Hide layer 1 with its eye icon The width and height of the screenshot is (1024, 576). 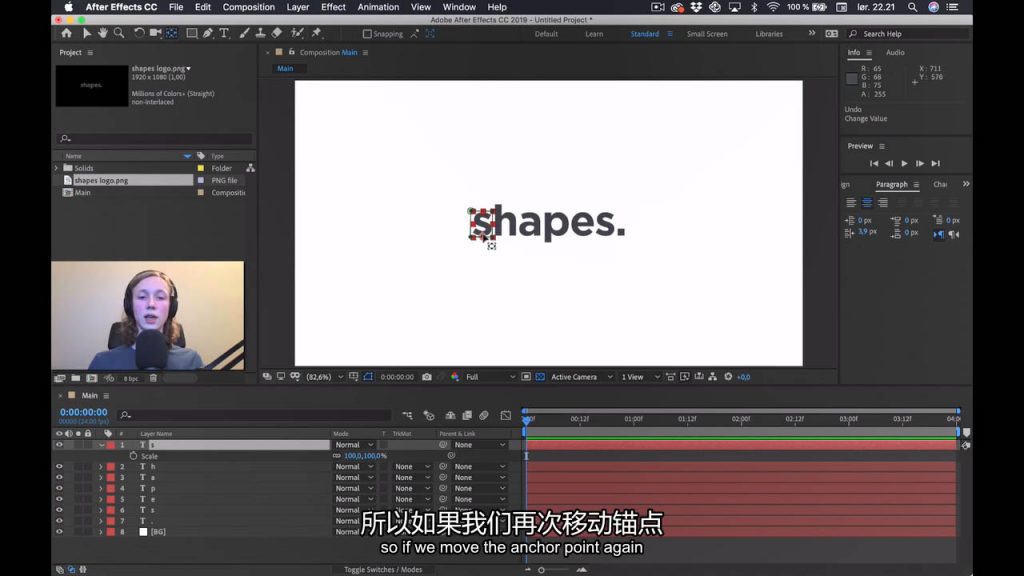[x=59, y=445]
